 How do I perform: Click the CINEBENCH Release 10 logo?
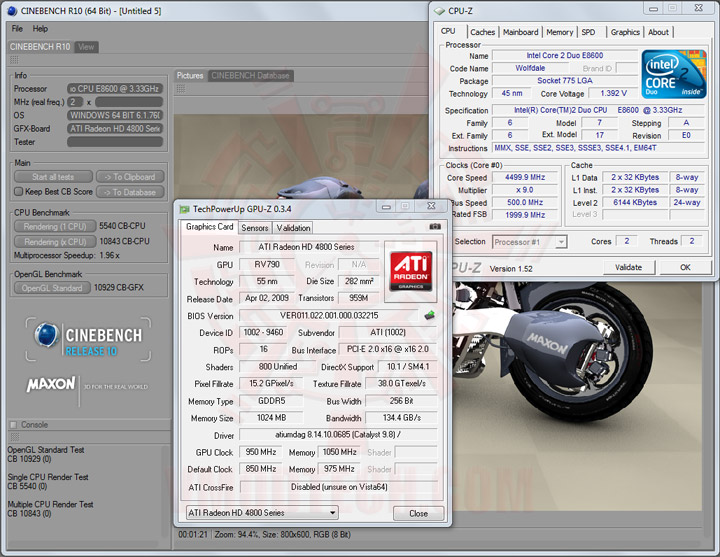click(x=88, y=339)
